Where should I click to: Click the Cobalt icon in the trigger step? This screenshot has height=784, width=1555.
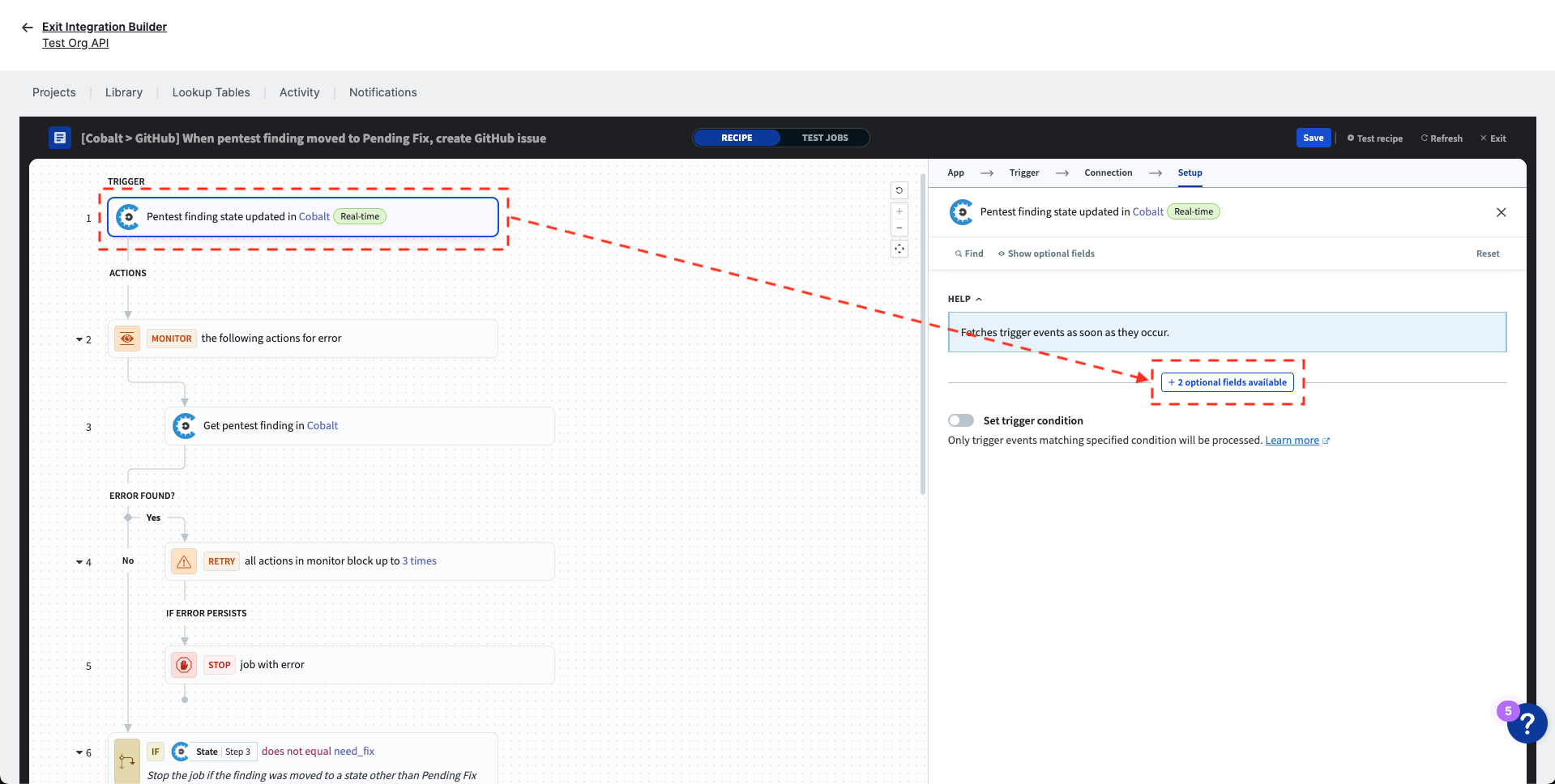(x=128, y=217)
